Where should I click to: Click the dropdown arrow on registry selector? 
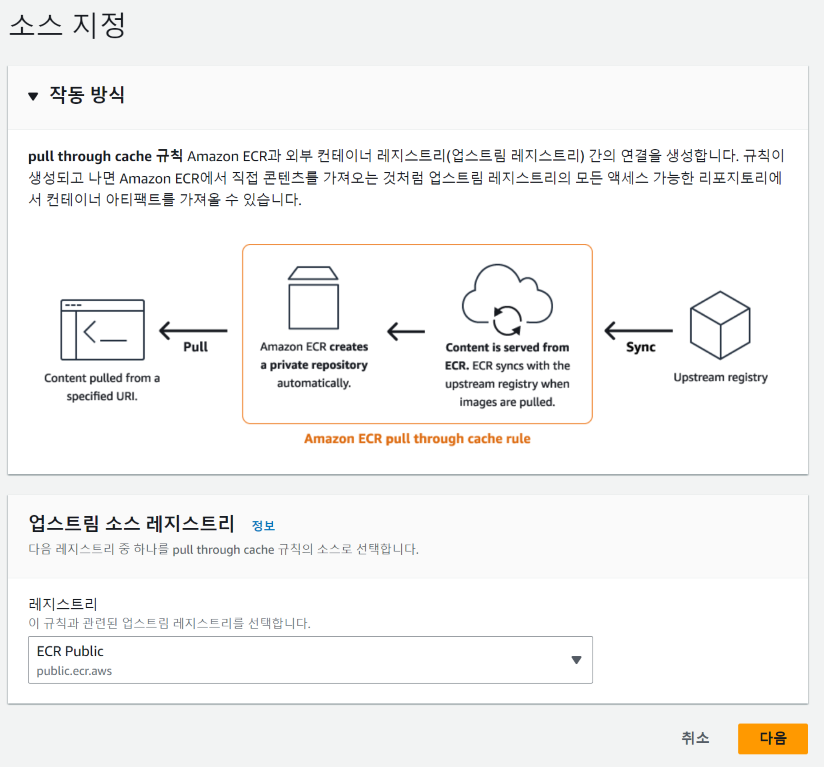[x=576, y=660]
